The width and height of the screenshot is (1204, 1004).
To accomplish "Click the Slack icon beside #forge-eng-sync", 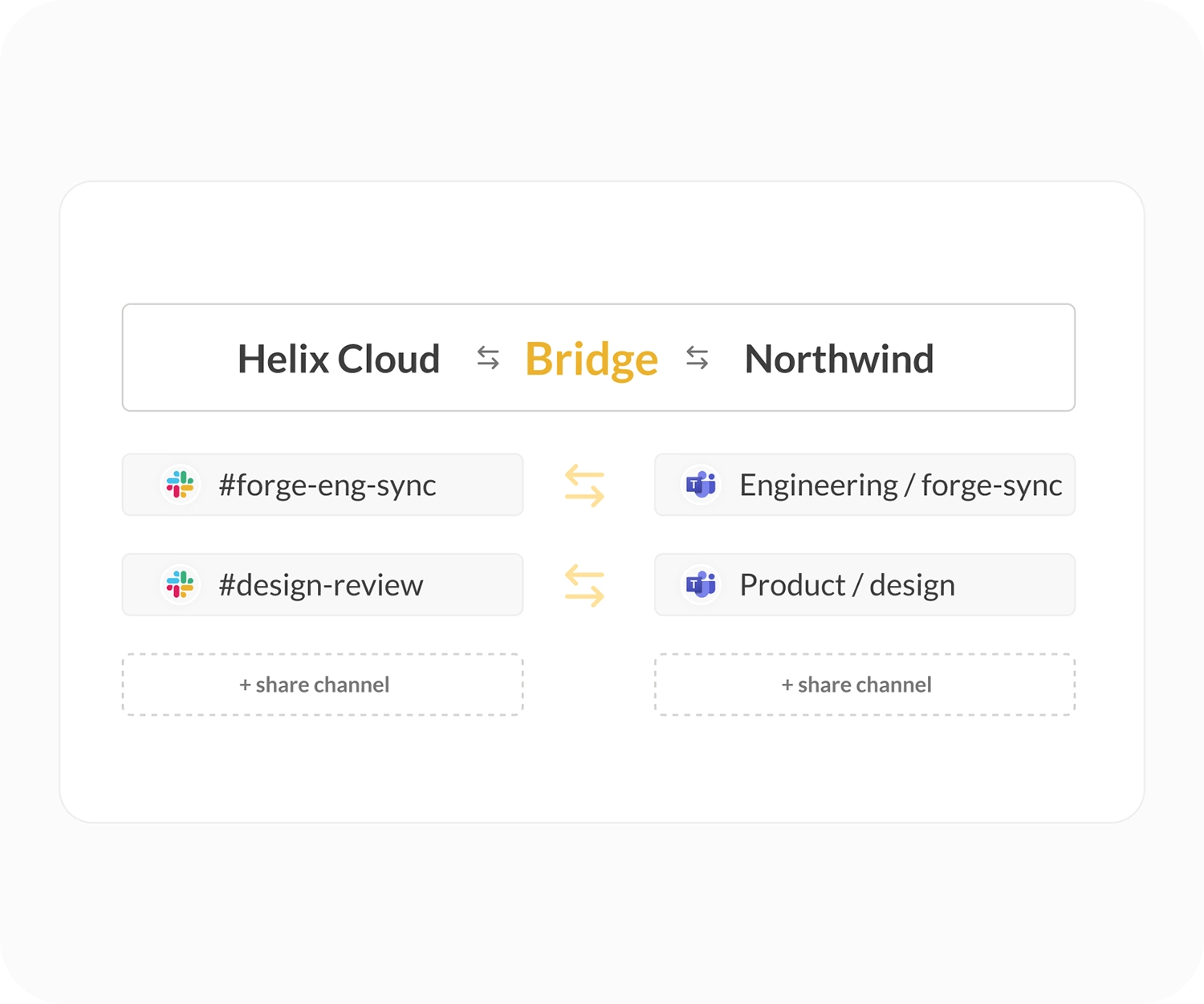I will pos(181,485).
